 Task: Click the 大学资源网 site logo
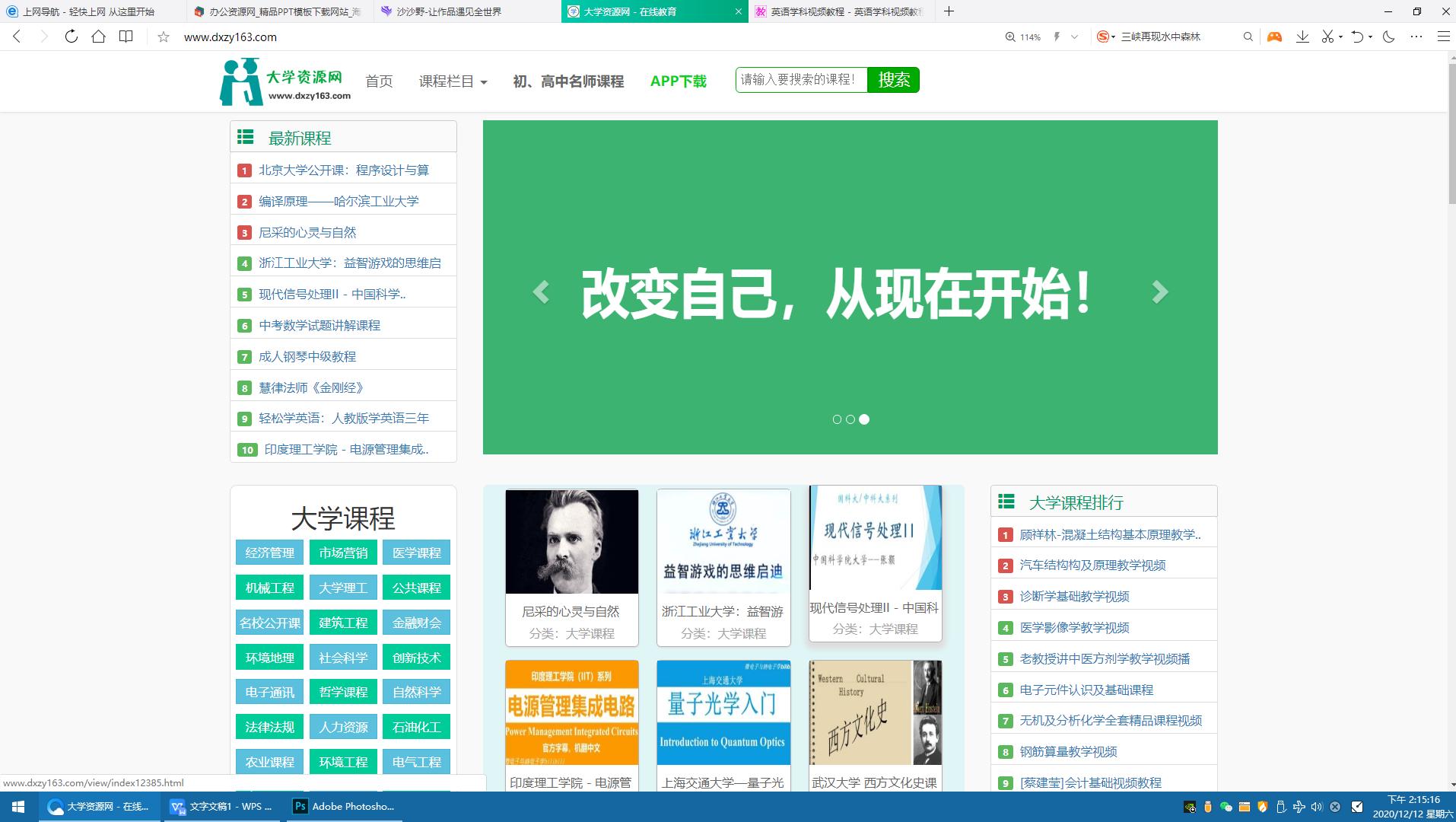[x=285, y=81]
